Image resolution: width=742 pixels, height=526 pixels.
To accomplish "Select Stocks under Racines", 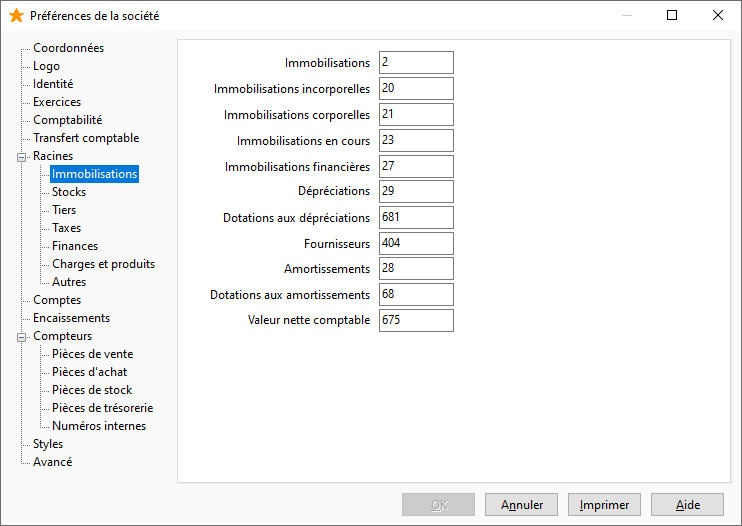I will click(x=69, y=192).
